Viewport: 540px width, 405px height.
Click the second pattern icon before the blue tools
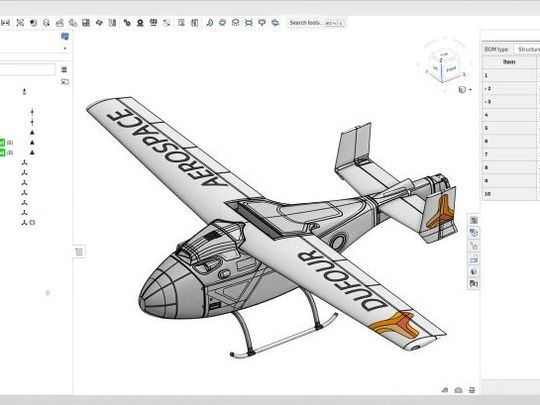coord(195,23)
